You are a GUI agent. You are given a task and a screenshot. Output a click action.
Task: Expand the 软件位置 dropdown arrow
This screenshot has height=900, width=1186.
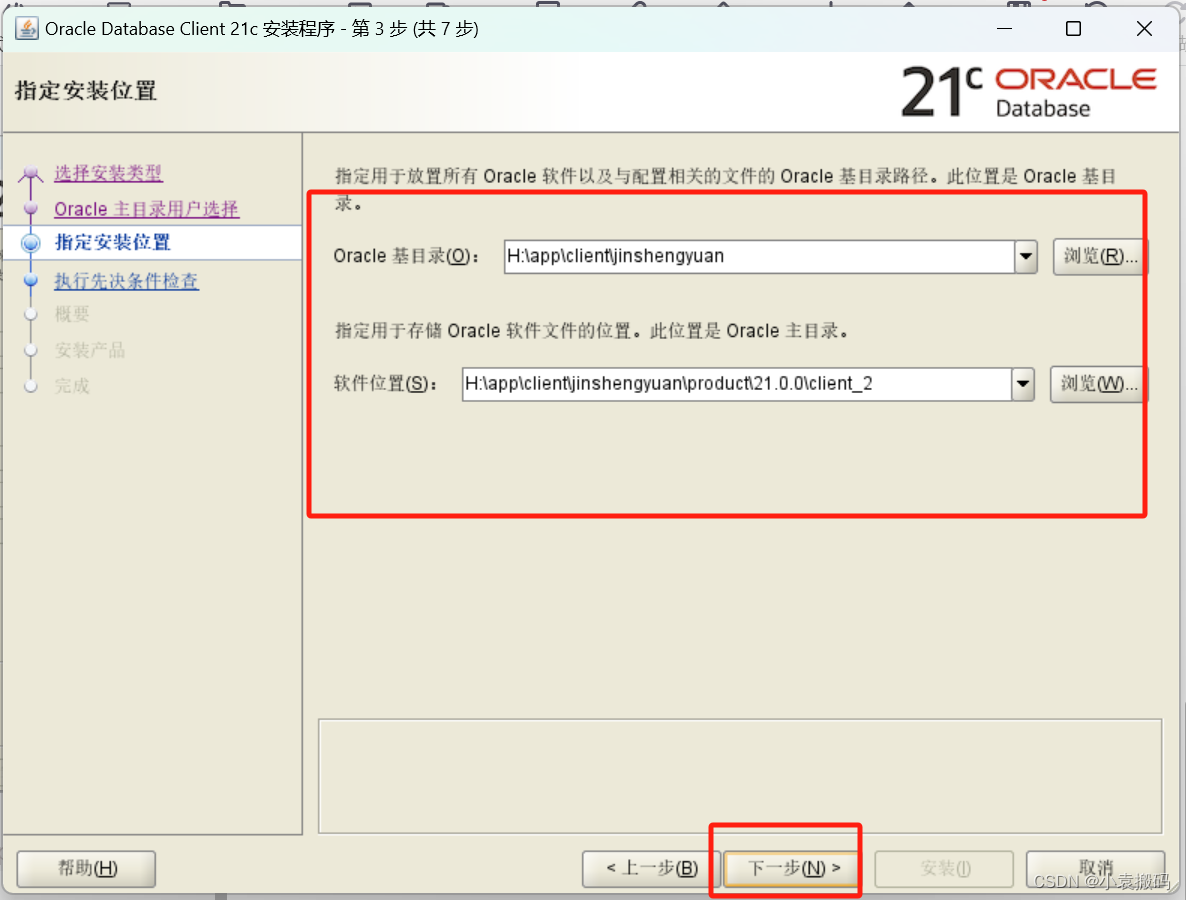pyautogui.click(x=1023, y=384)
